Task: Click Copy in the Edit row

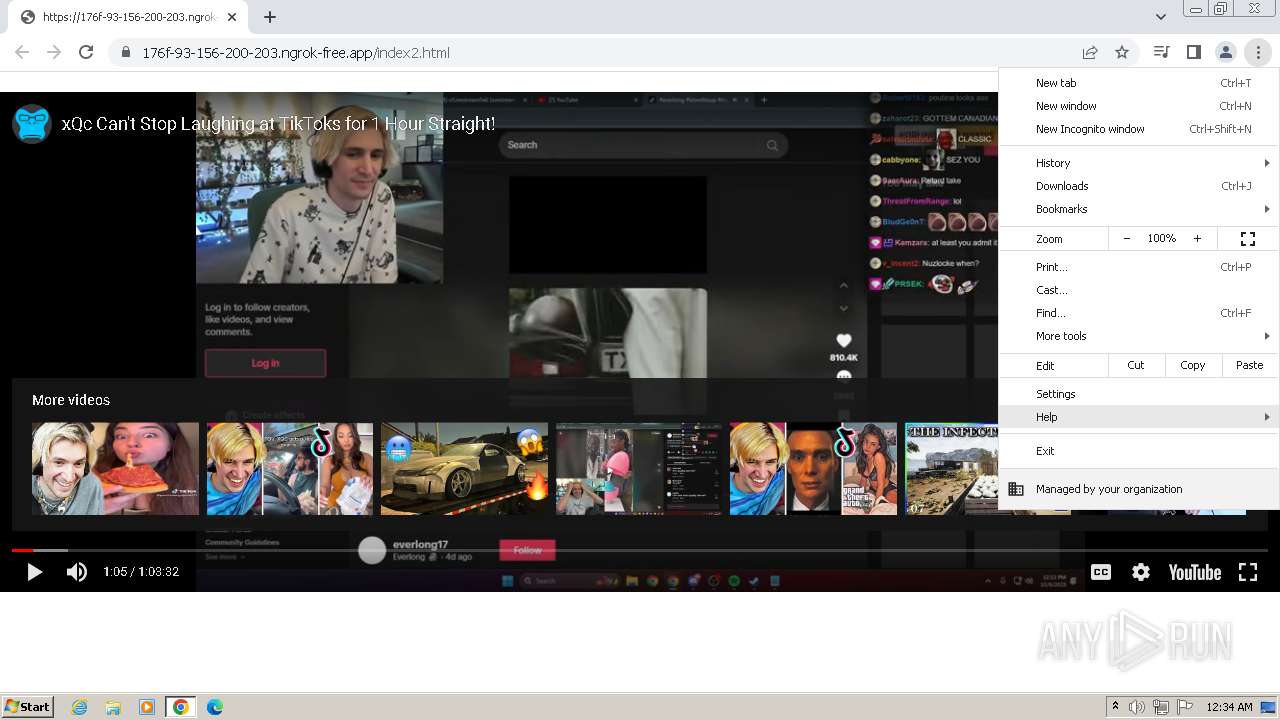Action: pyautogui.click(x=1192, y=365)
